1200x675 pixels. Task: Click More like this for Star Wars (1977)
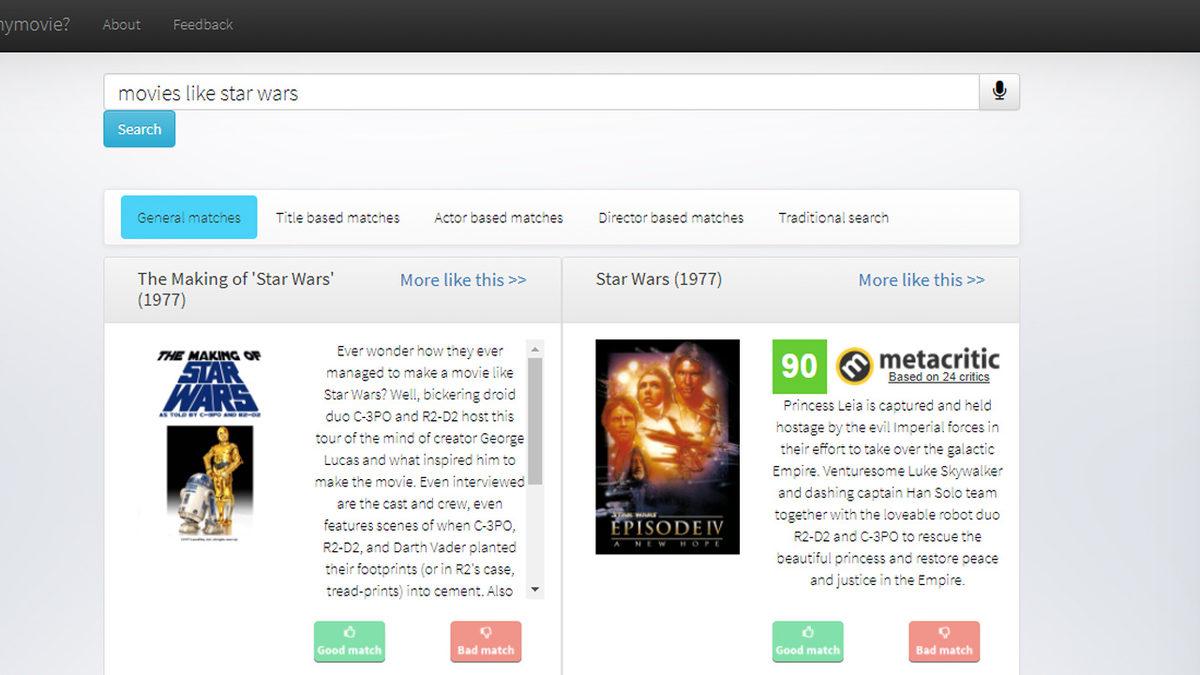pyautogui.click(x=921, y=280)
